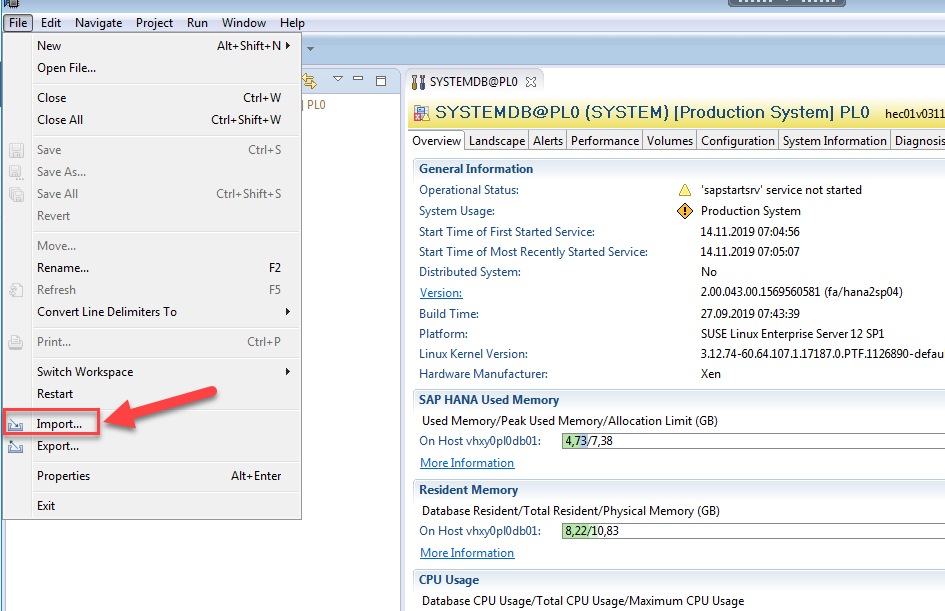Click the wrench tools icon on SYSTEMDB@PL0 tab

tap(417, 81)
